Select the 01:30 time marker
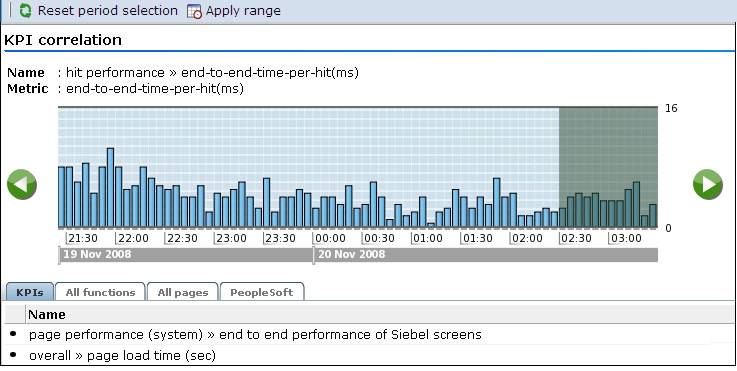This screenshot has height=371, width=737. [477, 238]
